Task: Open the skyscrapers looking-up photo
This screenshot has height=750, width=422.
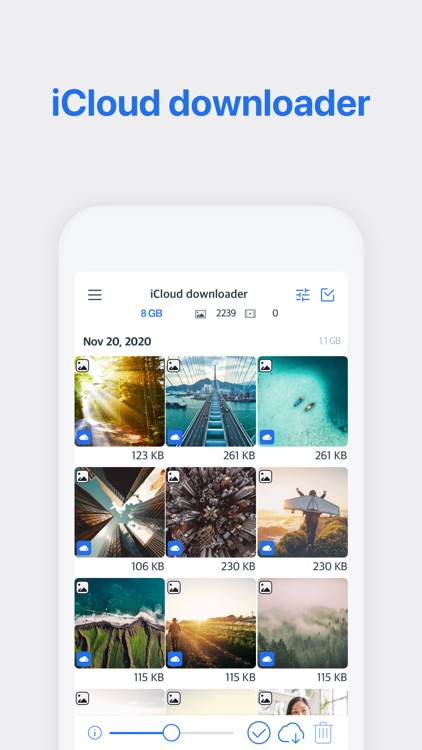Action: [120, 512]
